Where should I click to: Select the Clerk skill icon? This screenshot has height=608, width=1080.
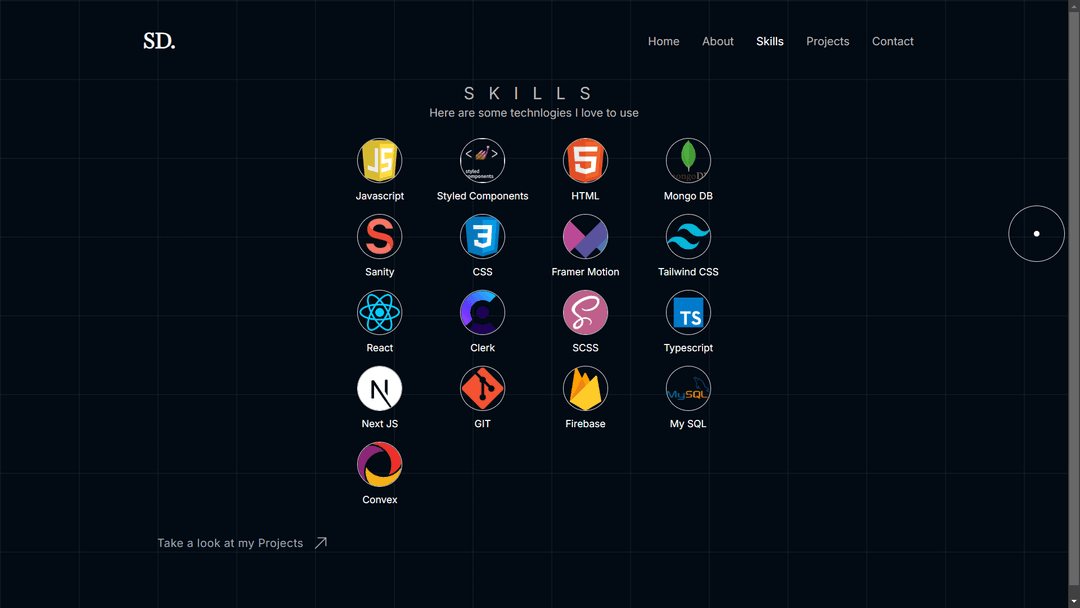point(482,312)
